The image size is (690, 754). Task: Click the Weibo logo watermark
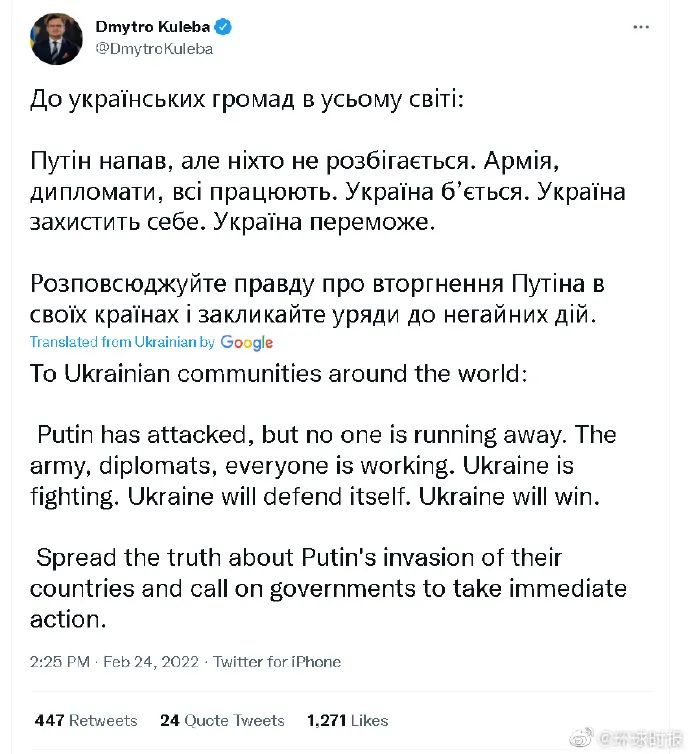click(x=581, y=738)
